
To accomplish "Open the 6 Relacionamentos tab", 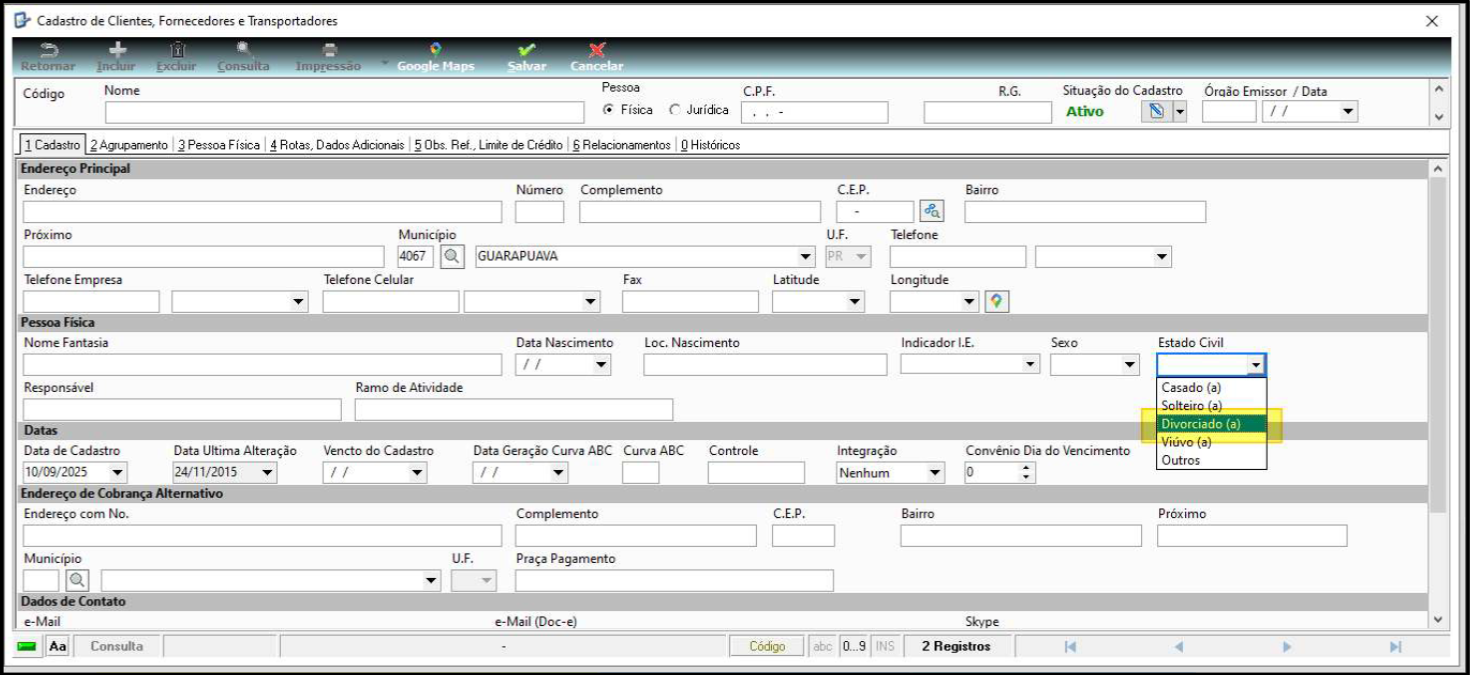I will 622,145.
